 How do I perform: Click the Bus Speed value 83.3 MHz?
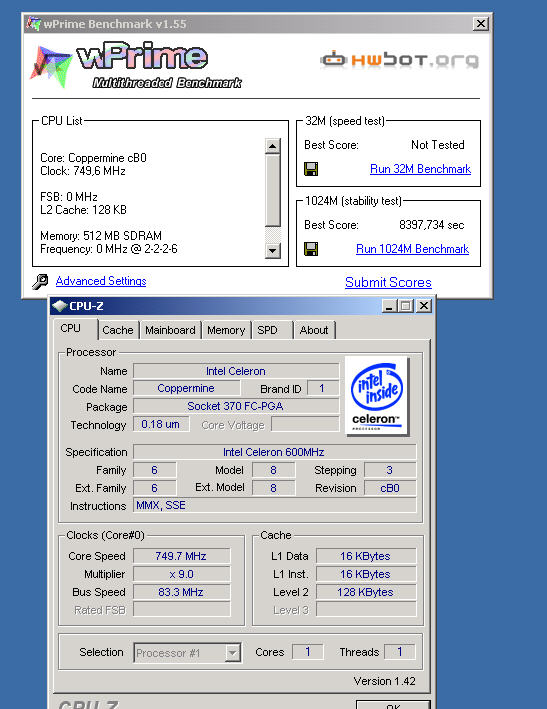[181, 592]
